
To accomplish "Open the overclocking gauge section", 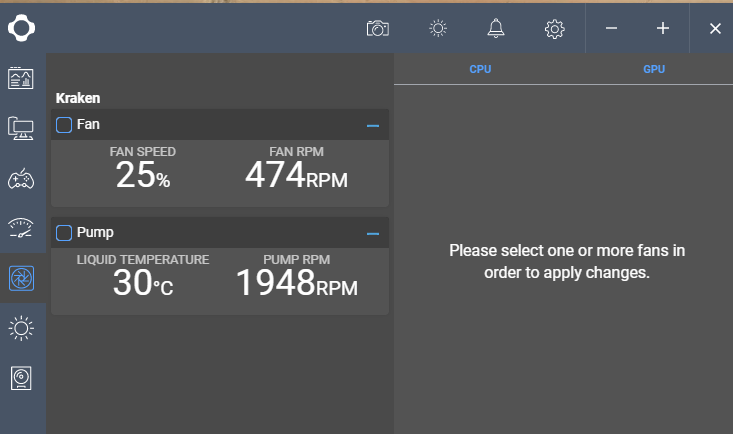I will [x=21, y=228].
